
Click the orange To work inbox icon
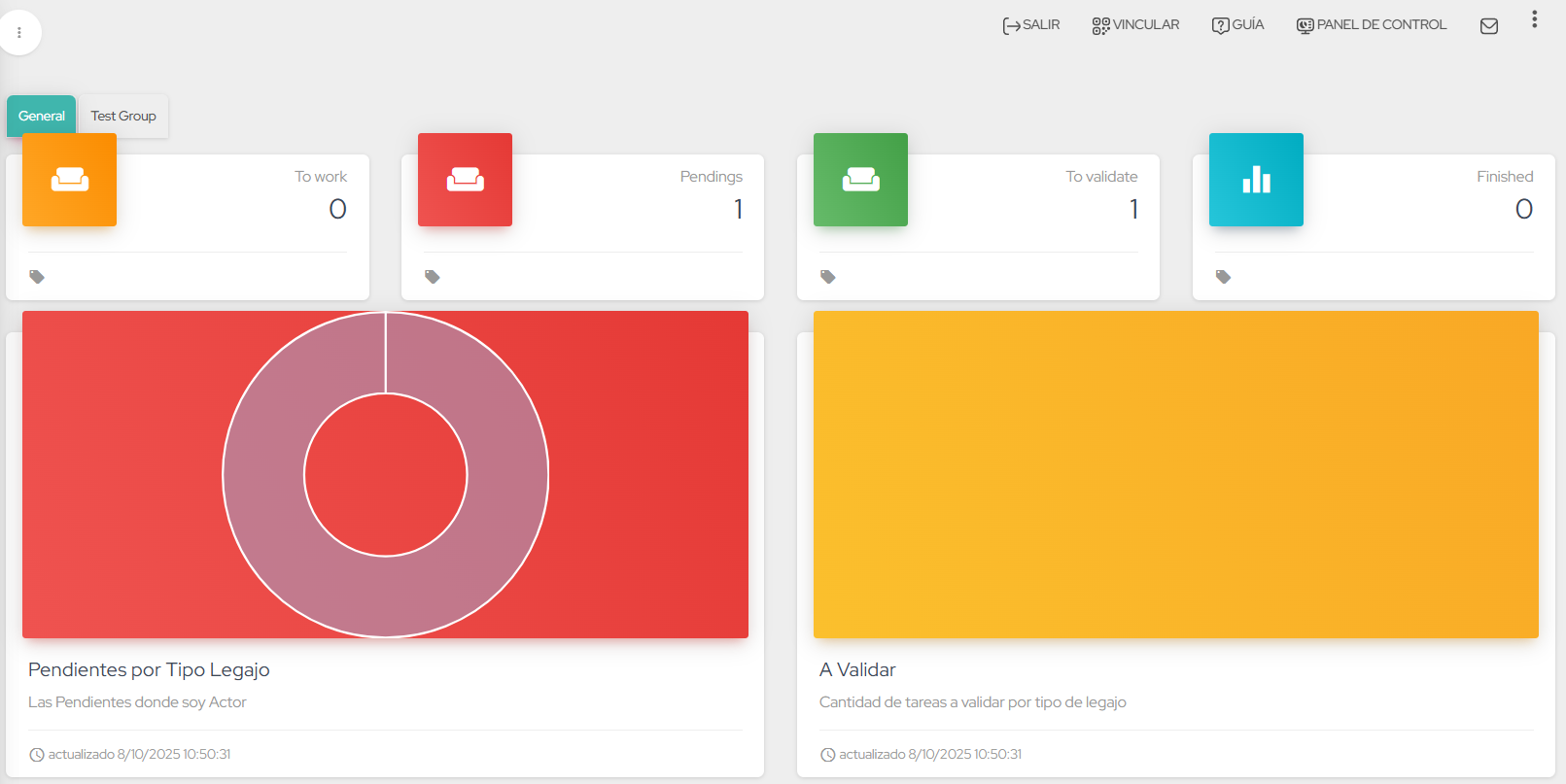pos(69,180)
